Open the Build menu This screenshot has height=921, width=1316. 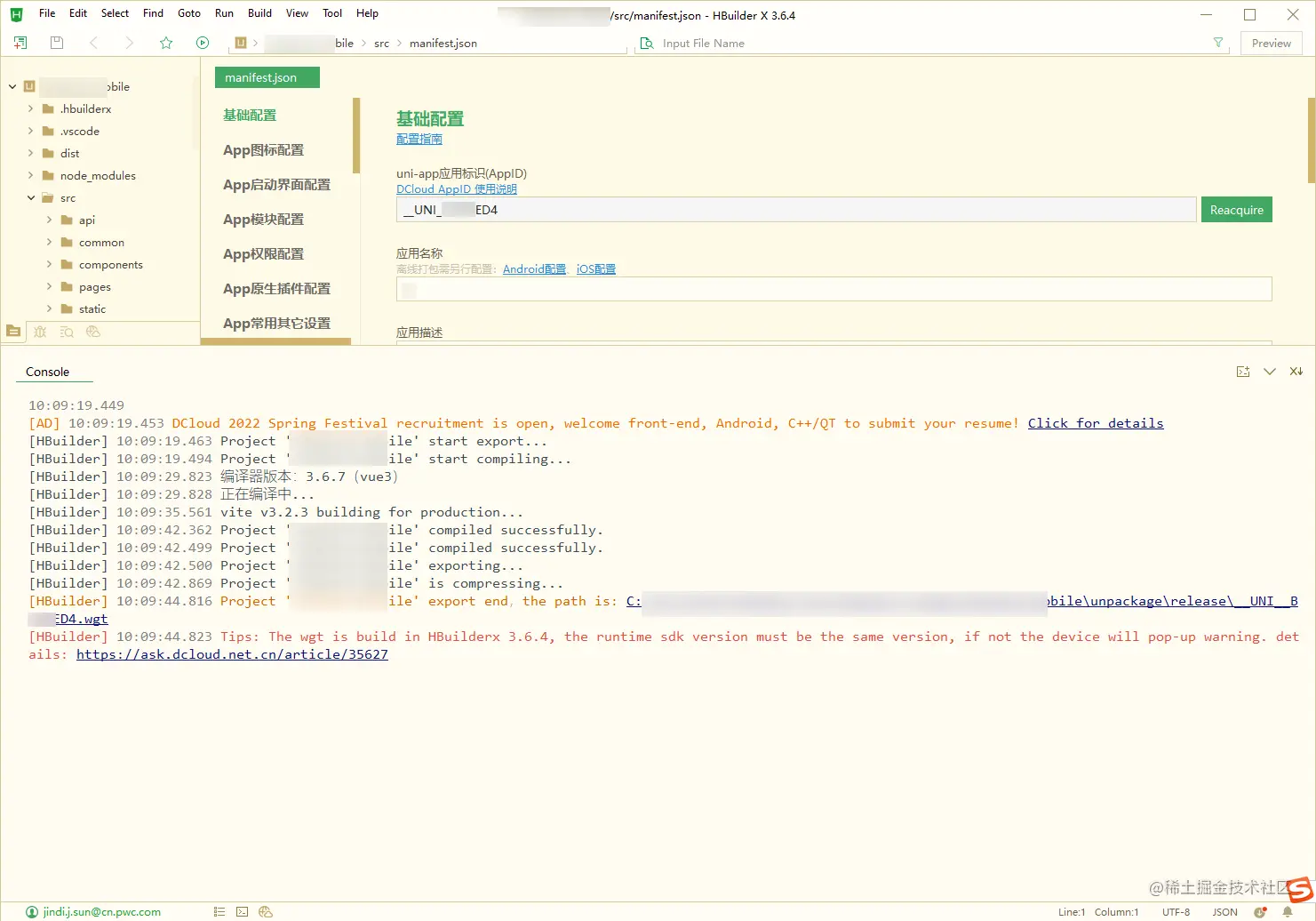click(260, 13)
